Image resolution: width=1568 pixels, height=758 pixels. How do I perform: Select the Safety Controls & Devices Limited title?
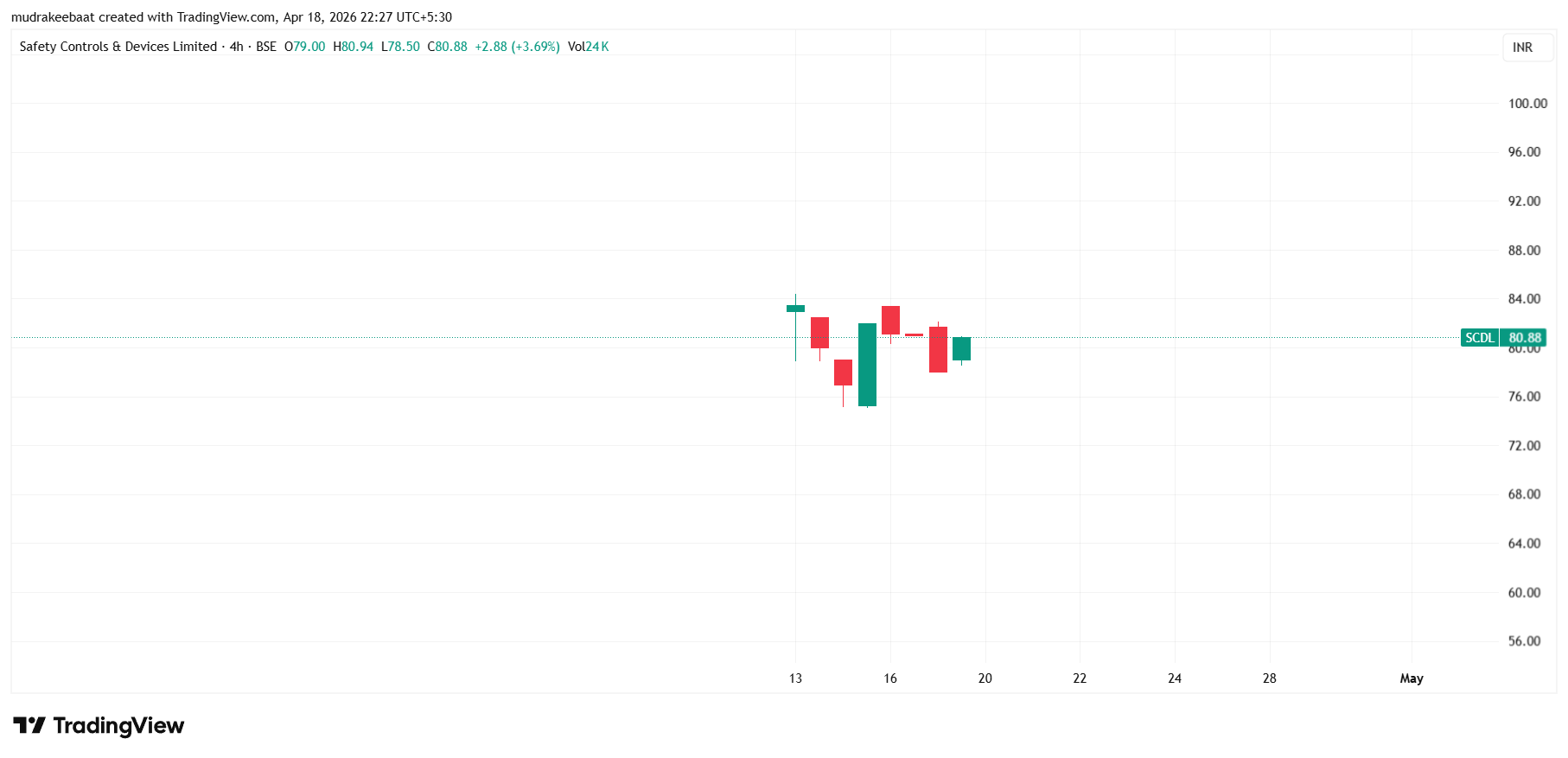click(x=118, y=47)
